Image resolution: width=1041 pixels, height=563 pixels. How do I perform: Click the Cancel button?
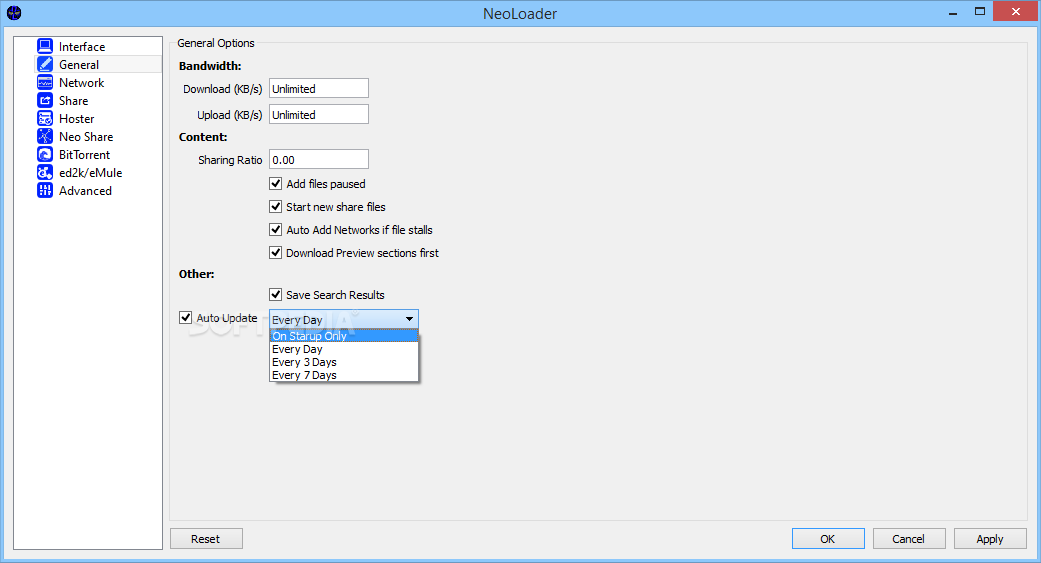(909, 538)
